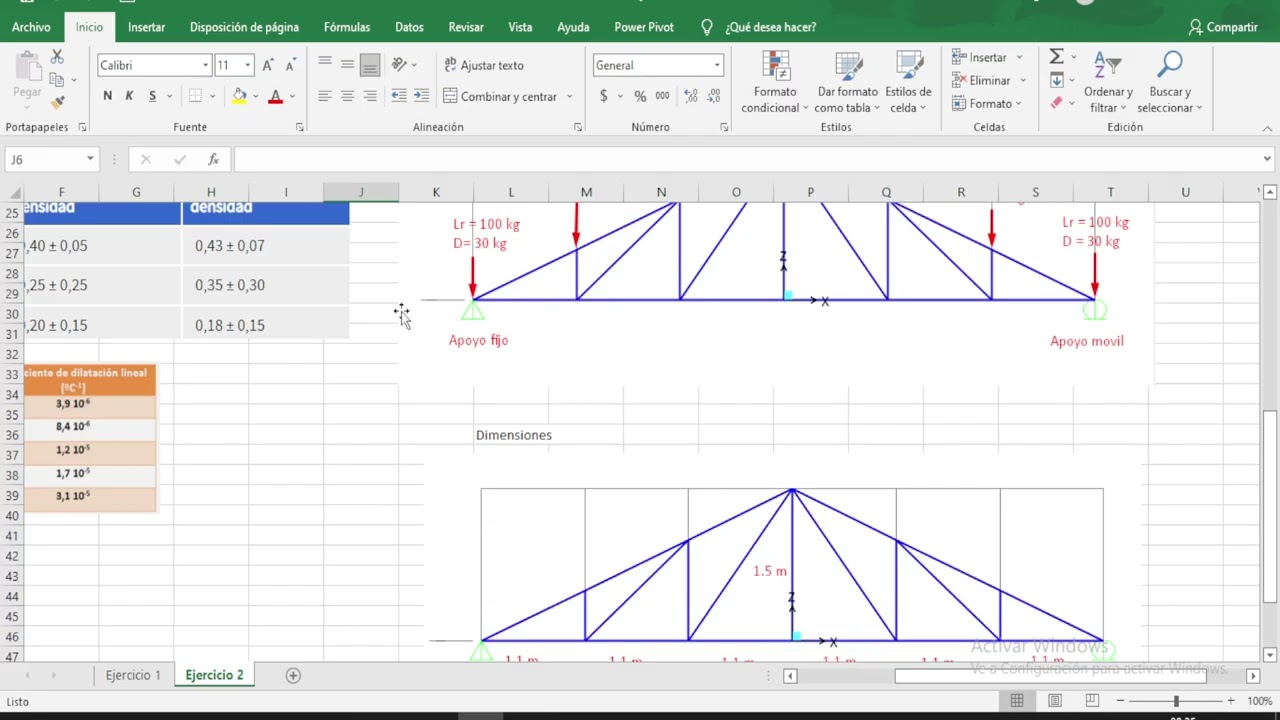
Task: Select the Ejercicio 1 sheet tab
Action: pos(133,675)
